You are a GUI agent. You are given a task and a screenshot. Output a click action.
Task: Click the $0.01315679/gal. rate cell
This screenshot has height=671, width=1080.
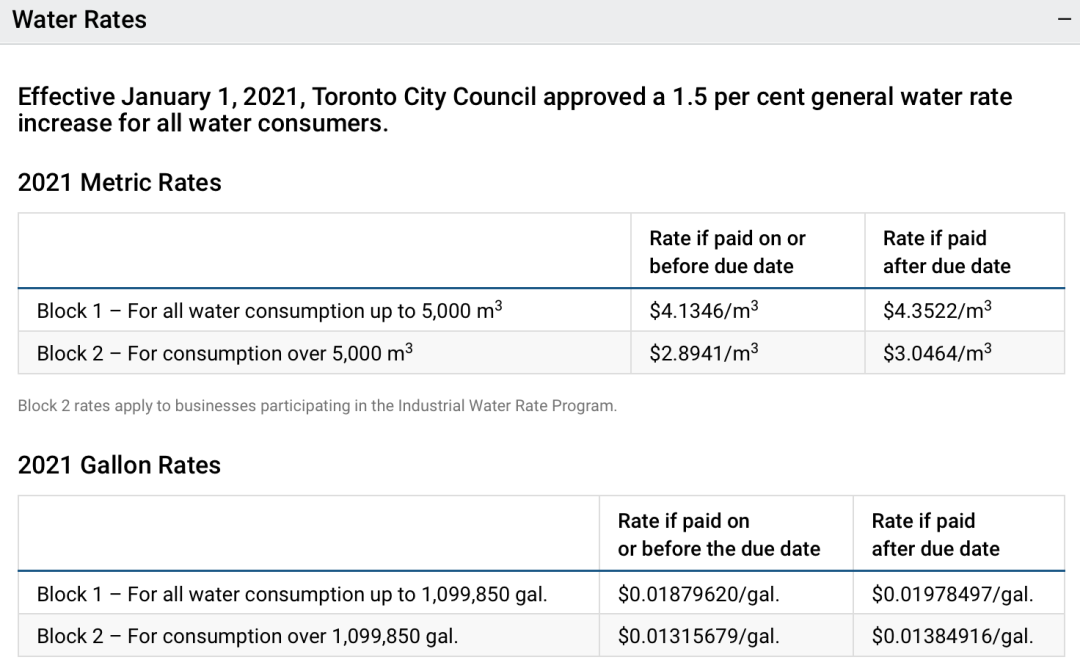698,636
